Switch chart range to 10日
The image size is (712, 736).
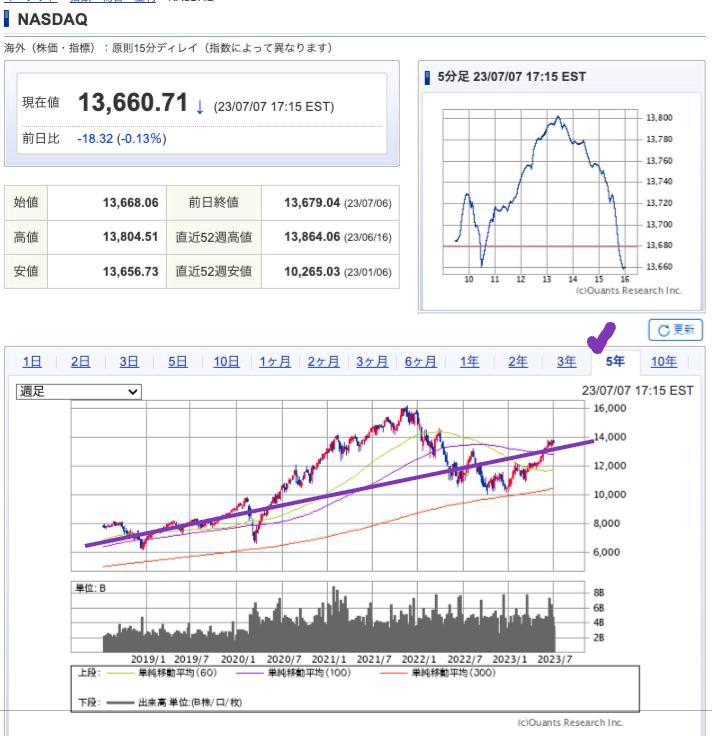pos(226,362)
